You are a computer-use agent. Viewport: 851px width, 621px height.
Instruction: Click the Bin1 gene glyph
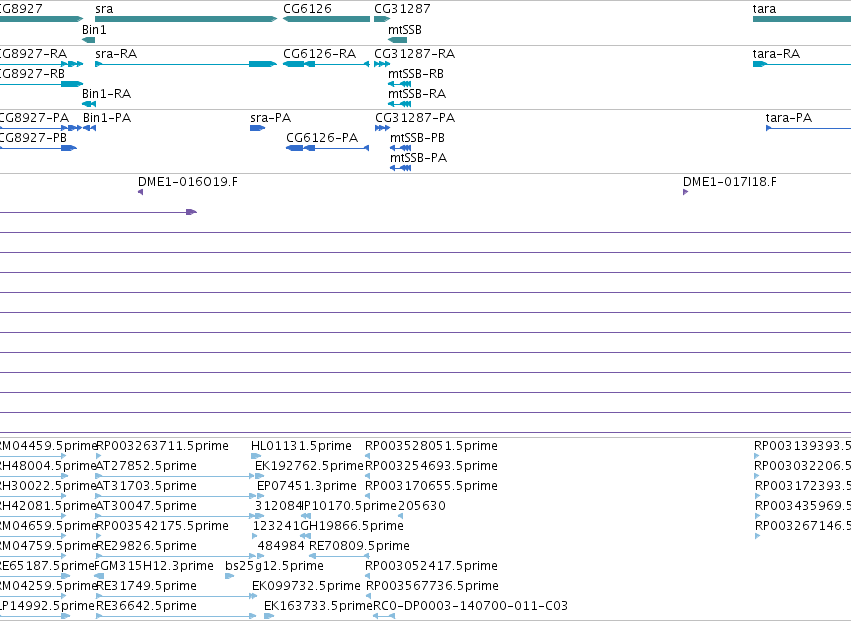88,40
